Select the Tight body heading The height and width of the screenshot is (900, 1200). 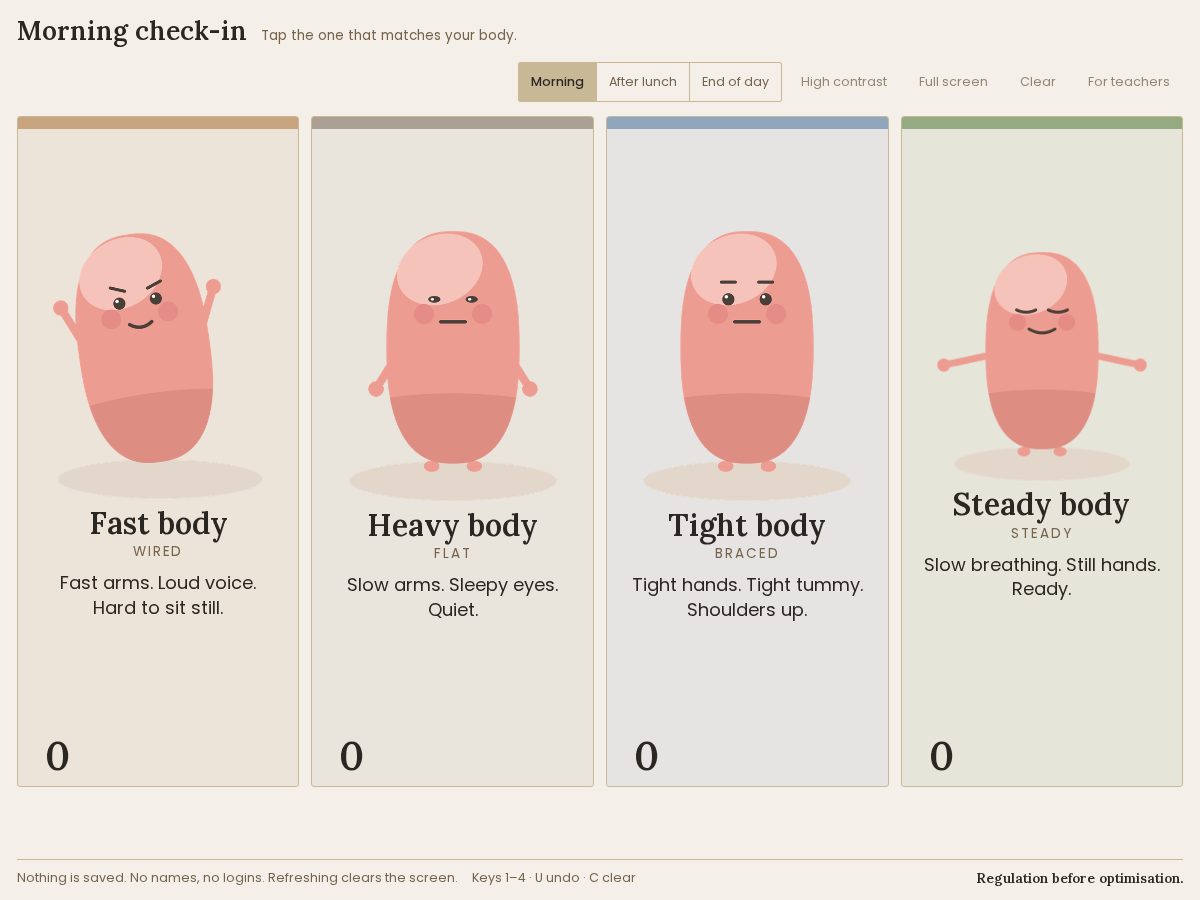pyautogui.click(x=747, y=525)
